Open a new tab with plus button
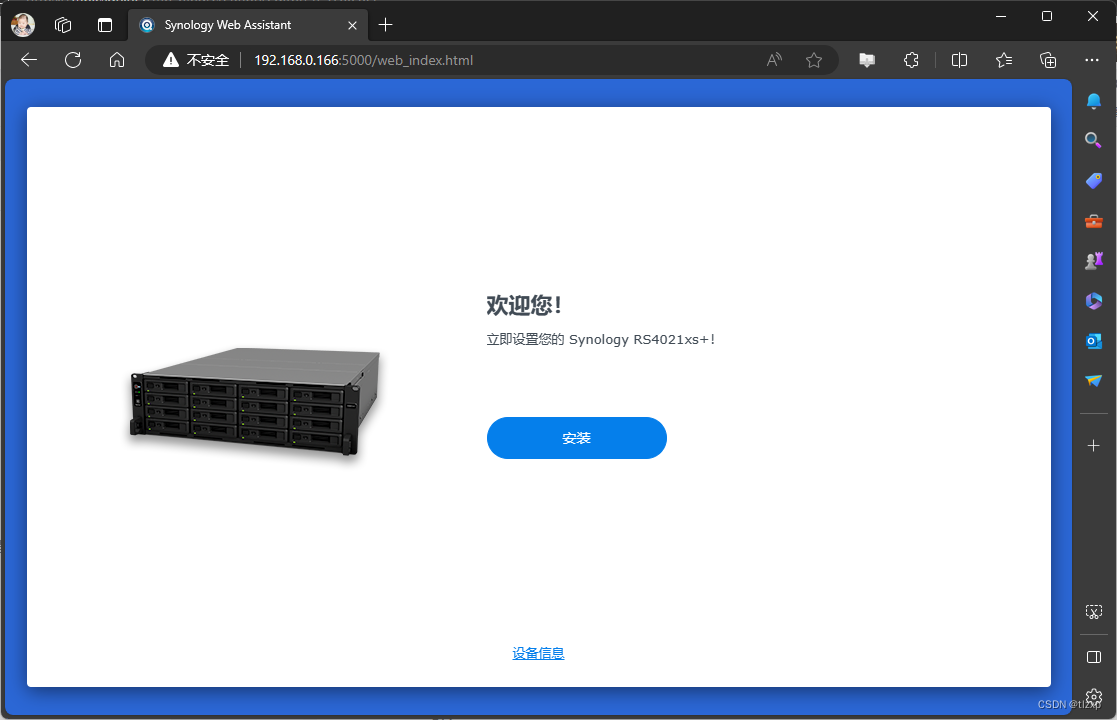 point(385,25)
